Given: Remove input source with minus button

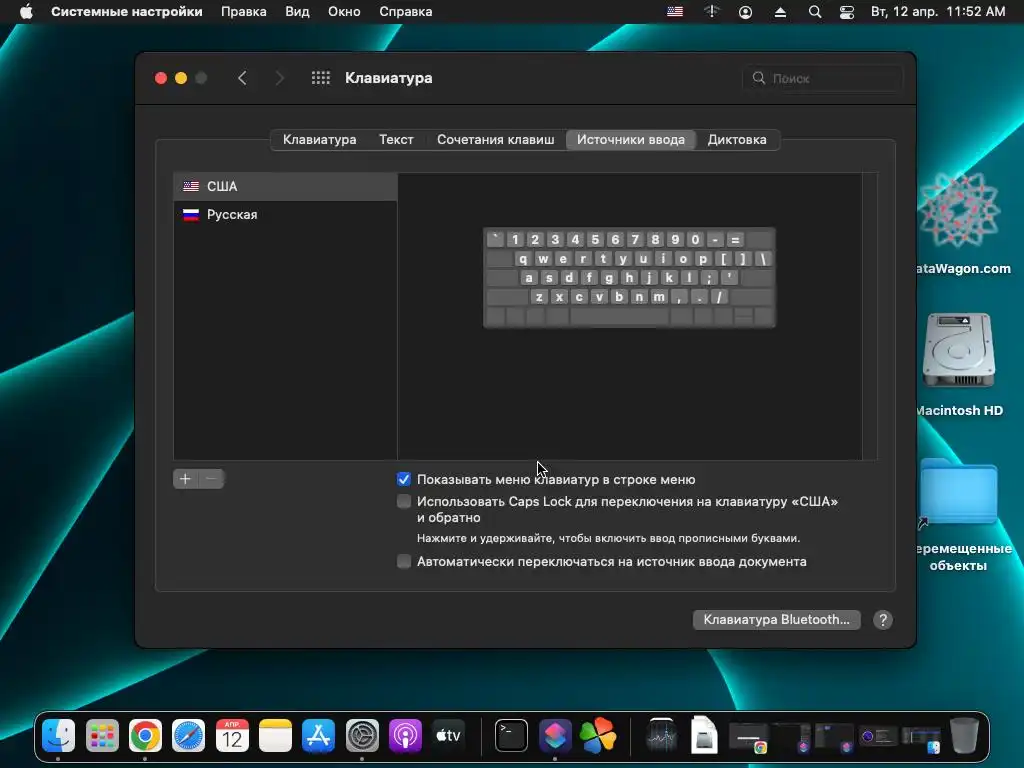Looking at the screenshot, I should tap(212, 479).
